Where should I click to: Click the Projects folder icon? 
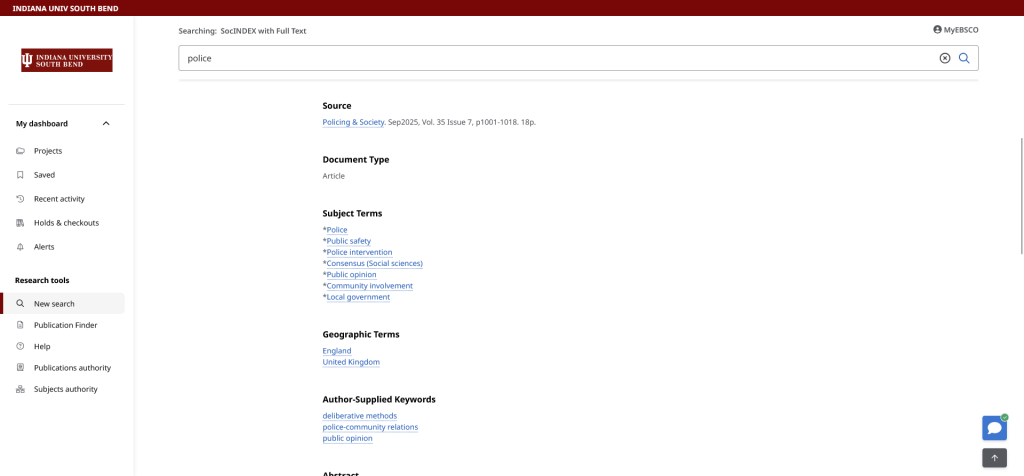(x=20, y=151)
